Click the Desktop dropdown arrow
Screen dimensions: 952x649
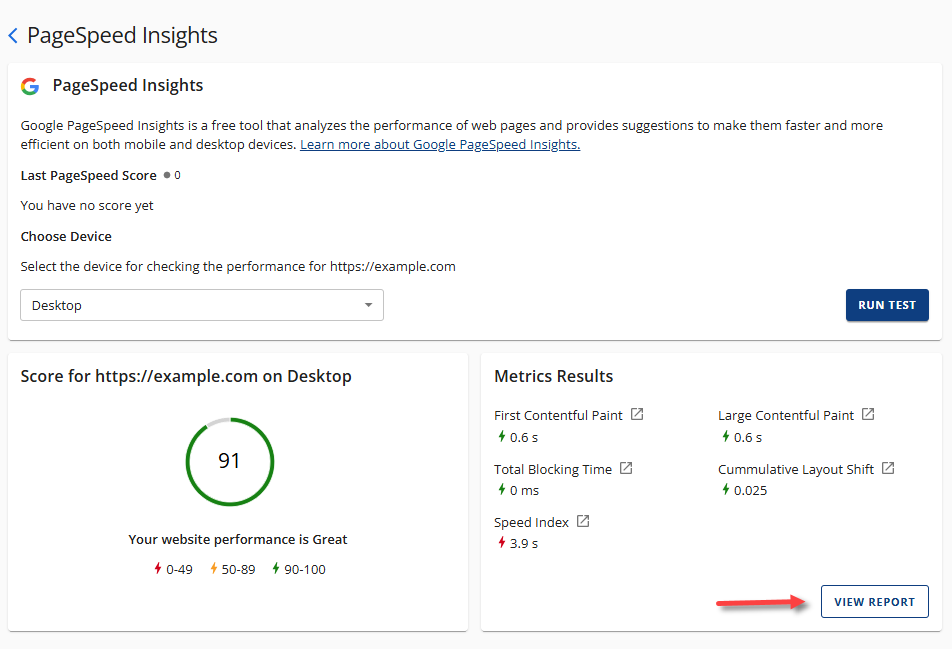point(371,305)
